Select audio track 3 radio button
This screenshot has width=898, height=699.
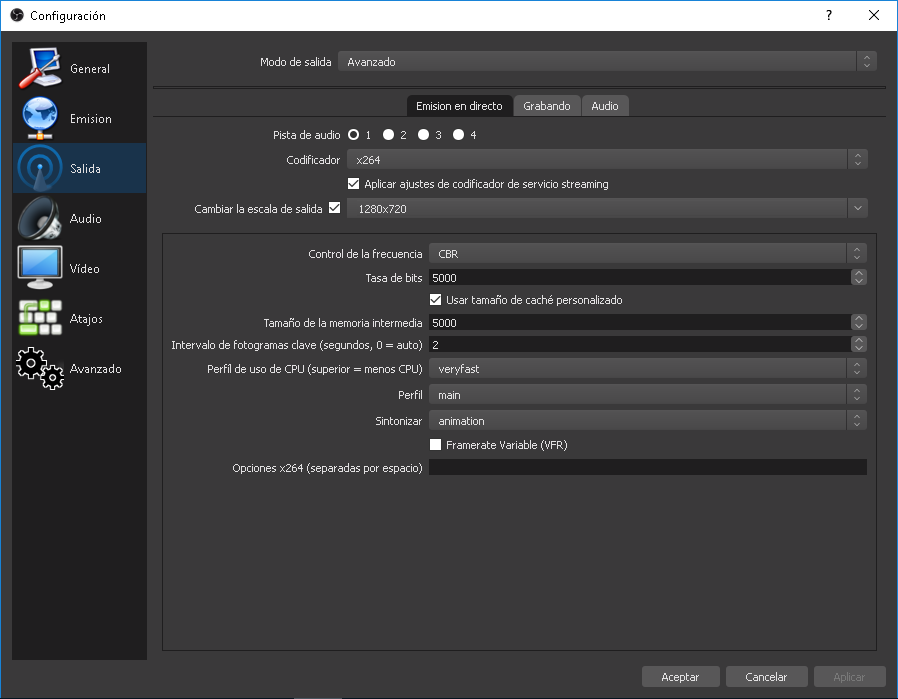click(x=424, y=135)
